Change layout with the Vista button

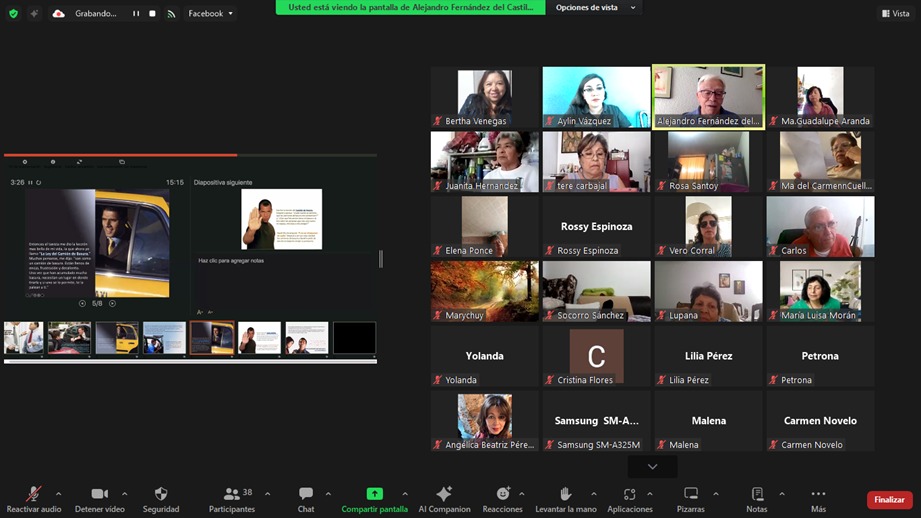pos(895,14)
